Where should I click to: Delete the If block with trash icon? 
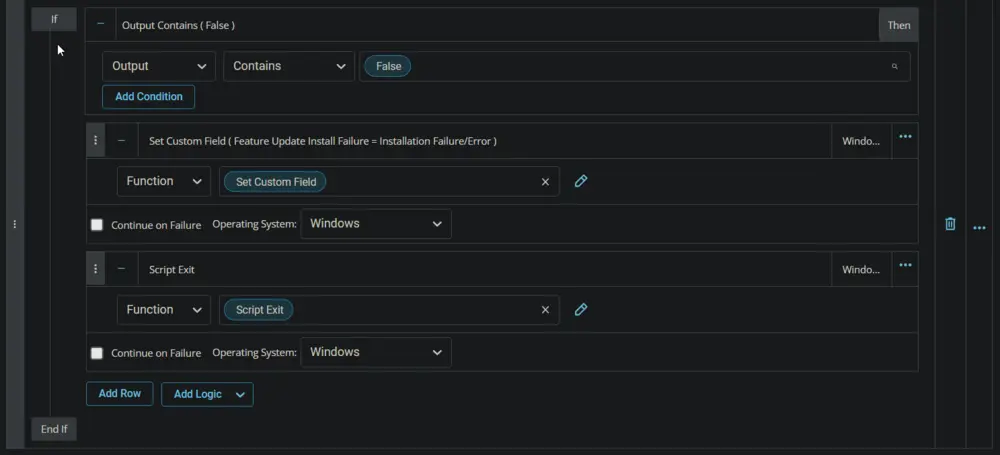(x=950, y=224)
